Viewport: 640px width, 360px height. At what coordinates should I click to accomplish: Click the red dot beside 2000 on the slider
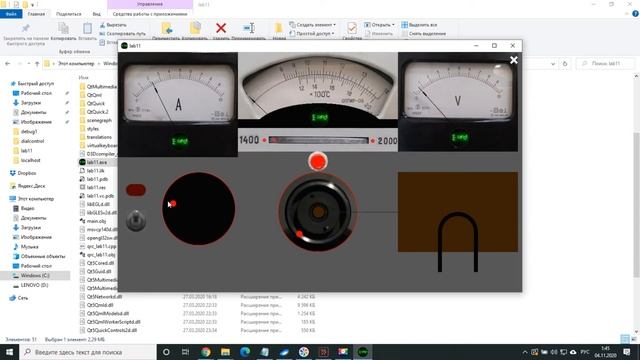point(372,140)
